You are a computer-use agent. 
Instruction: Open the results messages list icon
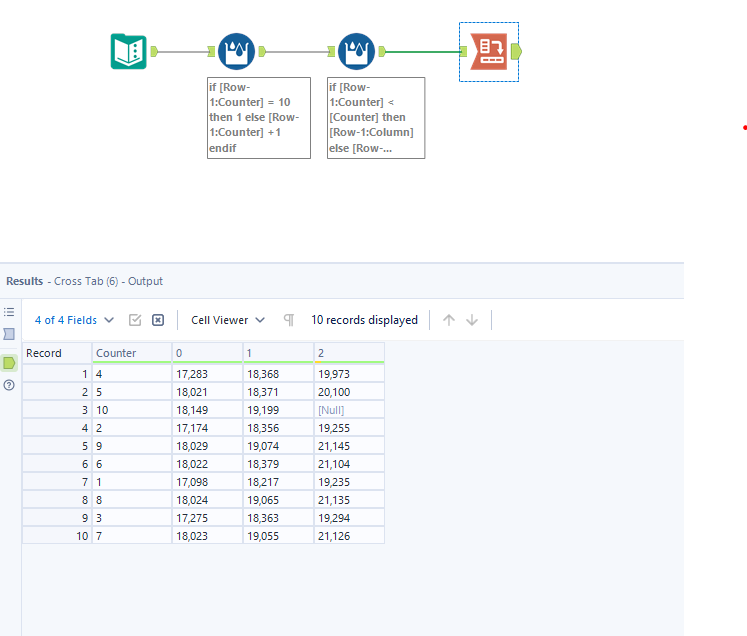(x=9, y=312)
